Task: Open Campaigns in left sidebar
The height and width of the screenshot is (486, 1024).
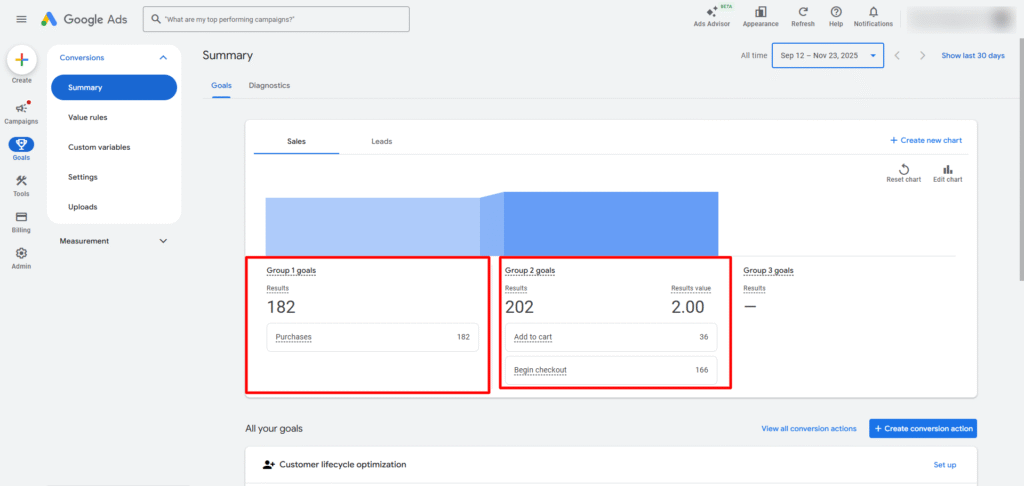Action: click(21, 112)
